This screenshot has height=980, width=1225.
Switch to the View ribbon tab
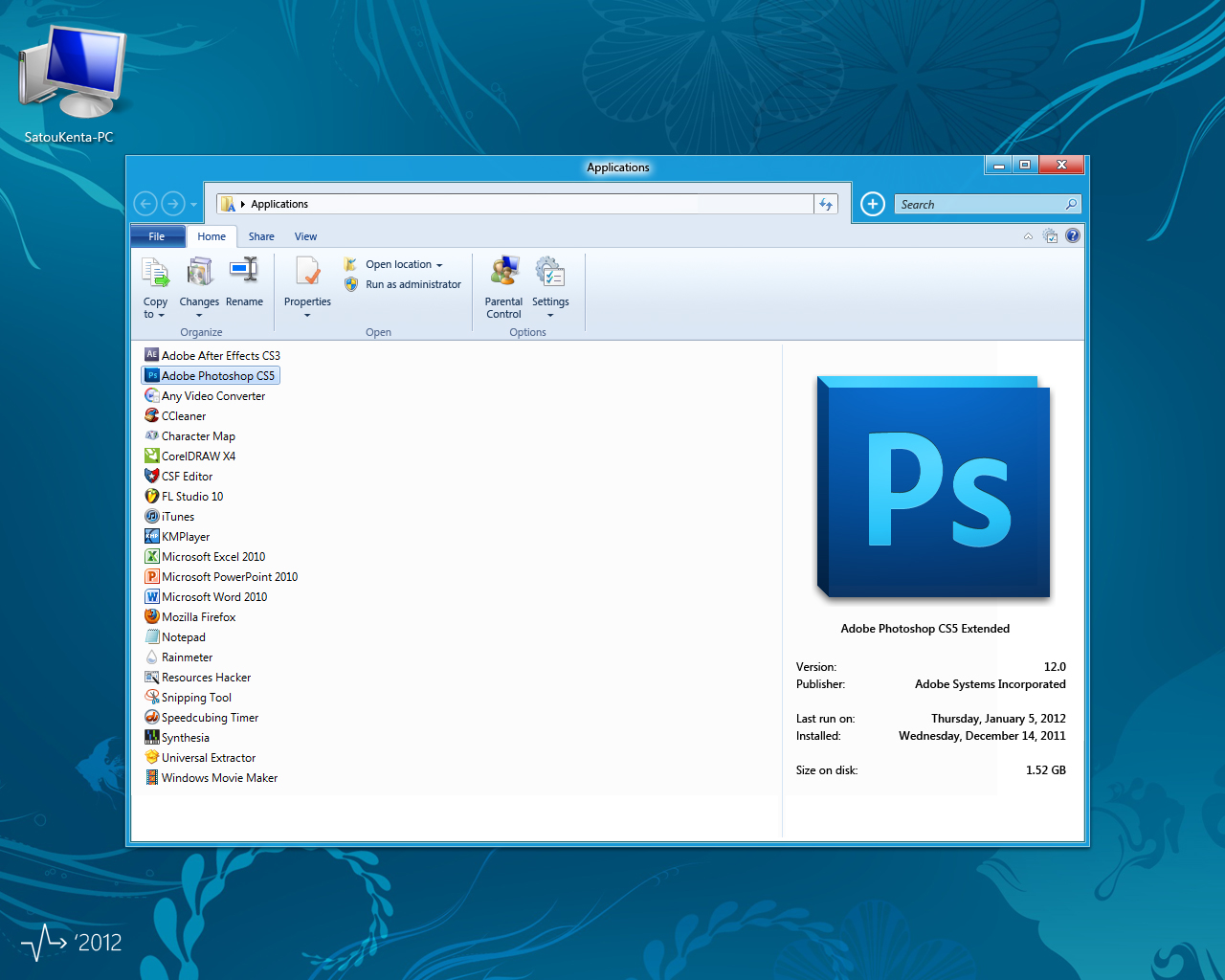[x=305, y=236]
